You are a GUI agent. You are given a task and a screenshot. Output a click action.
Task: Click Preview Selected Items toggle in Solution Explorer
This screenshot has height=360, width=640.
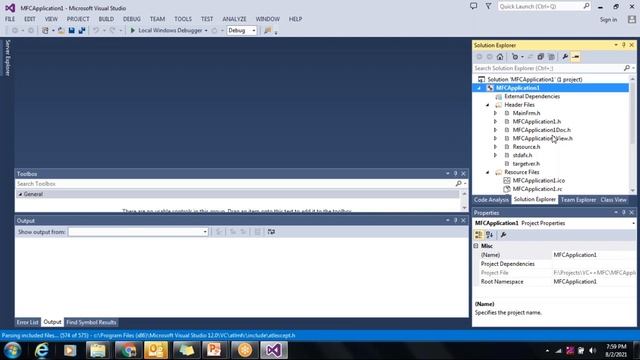pyautogui.click(x=576, y=57)
